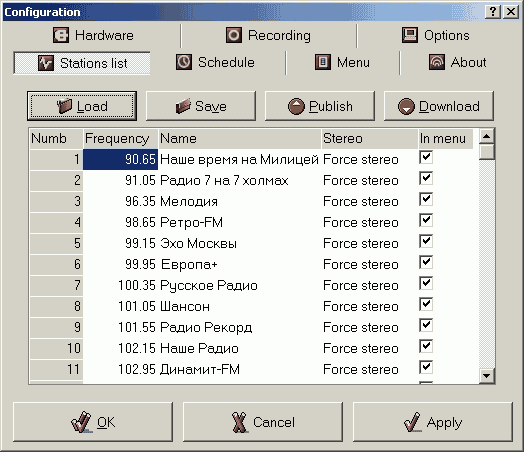Disable In menu for Шансон
This screenshot has height=452, width=524.
(426, 305)
